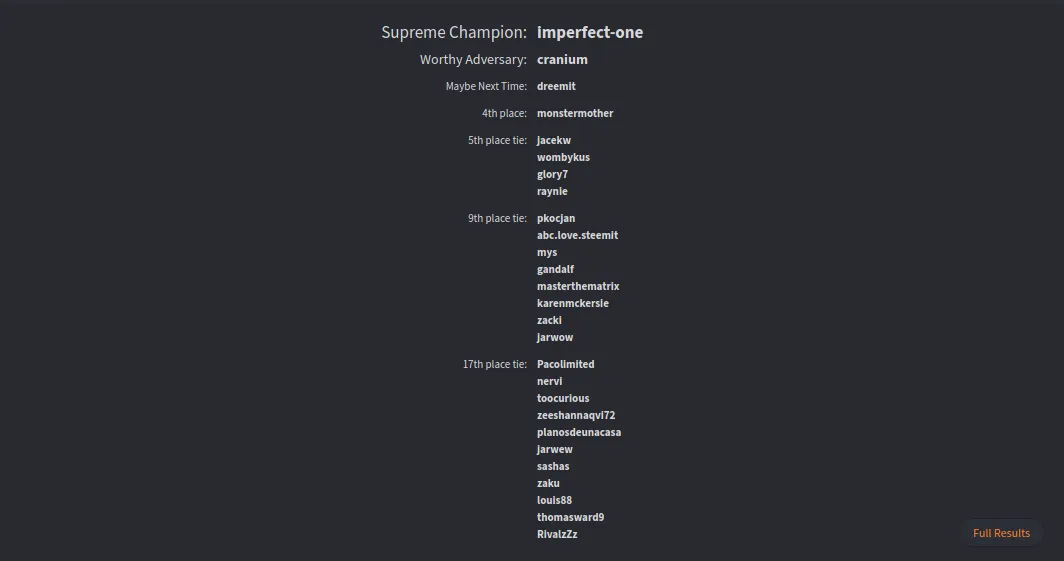Click supreme champion imperfect-one
Image resolution: width=1064 pixels, height=561 pixels.
[x=590, y=33]
